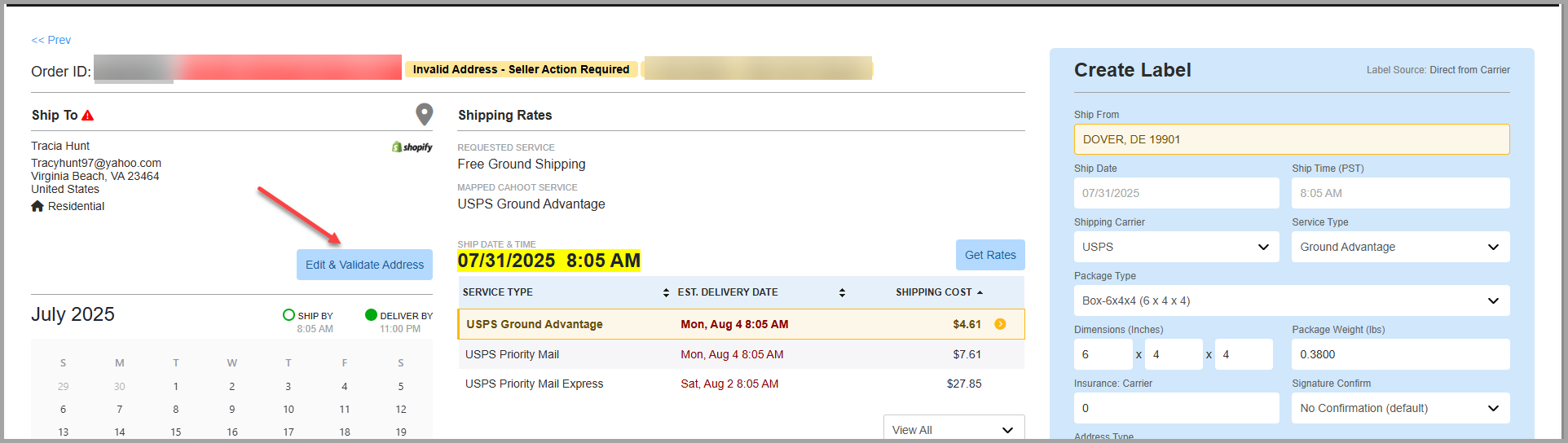Click the Package Weight 0.3800 field
This screenshot has height=443, width=1568.
point(1400,354)
